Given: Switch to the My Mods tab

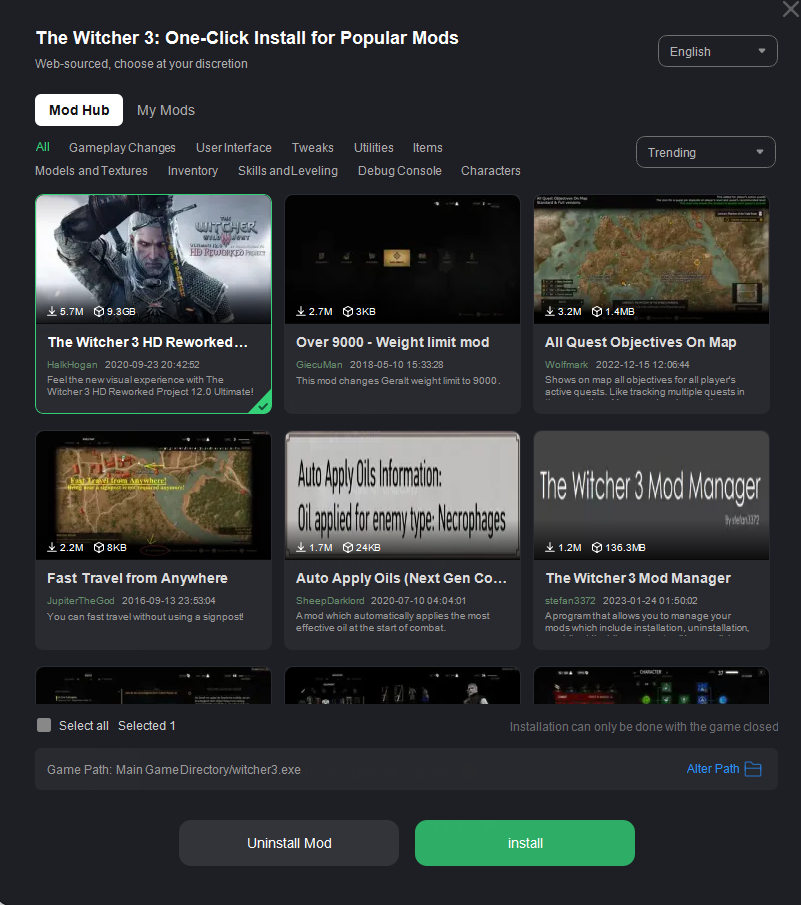Looking at the screenshot, I should pyautogui.click(x=166, y=110).
